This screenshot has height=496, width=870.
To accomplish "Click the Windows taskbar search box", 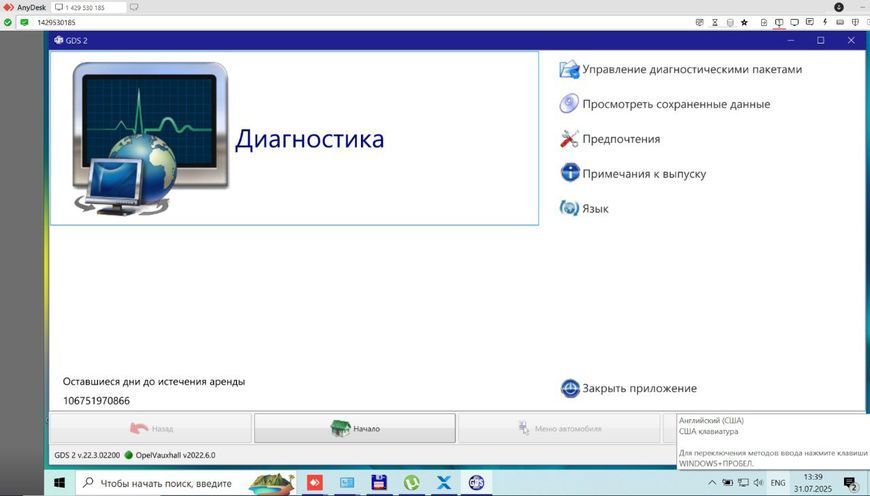I will [x=185, y=483].
